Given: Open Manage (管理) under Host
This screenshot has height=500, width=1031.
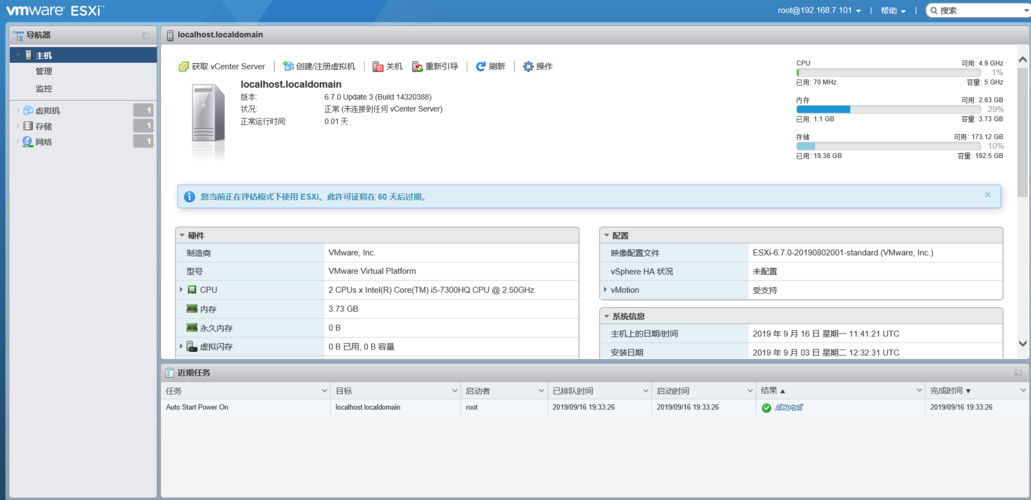Looking at the screenshot, I should pyautogui.click(x=44, y=72).
